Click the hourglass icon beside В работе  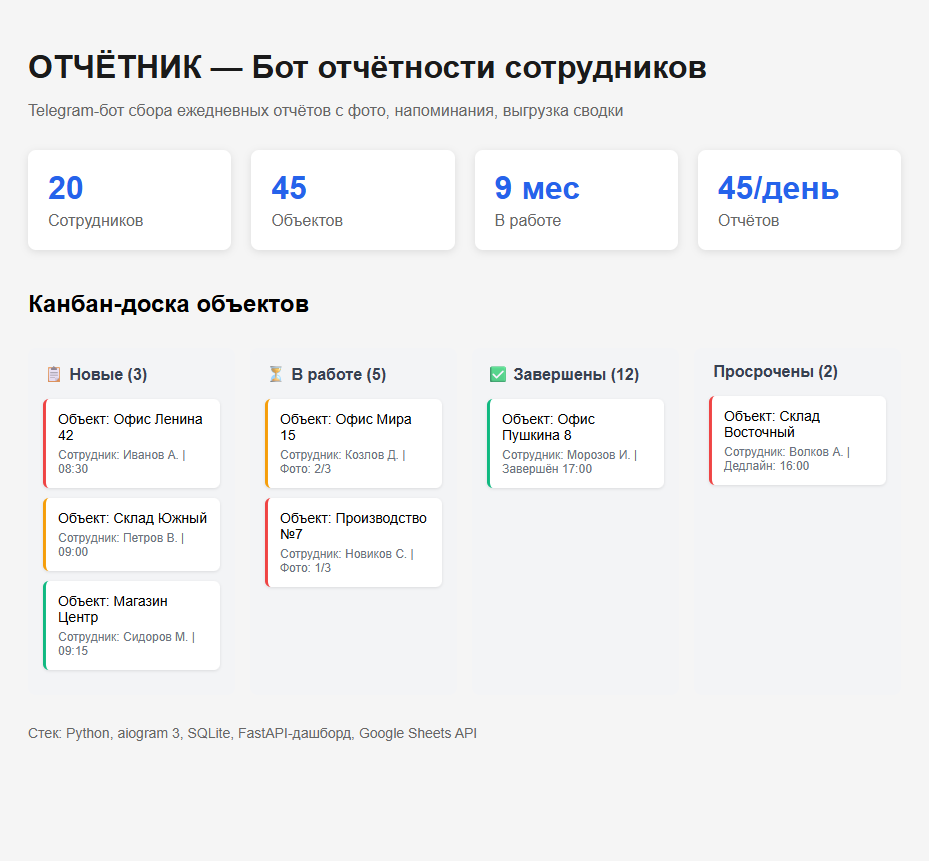point(276,375)
